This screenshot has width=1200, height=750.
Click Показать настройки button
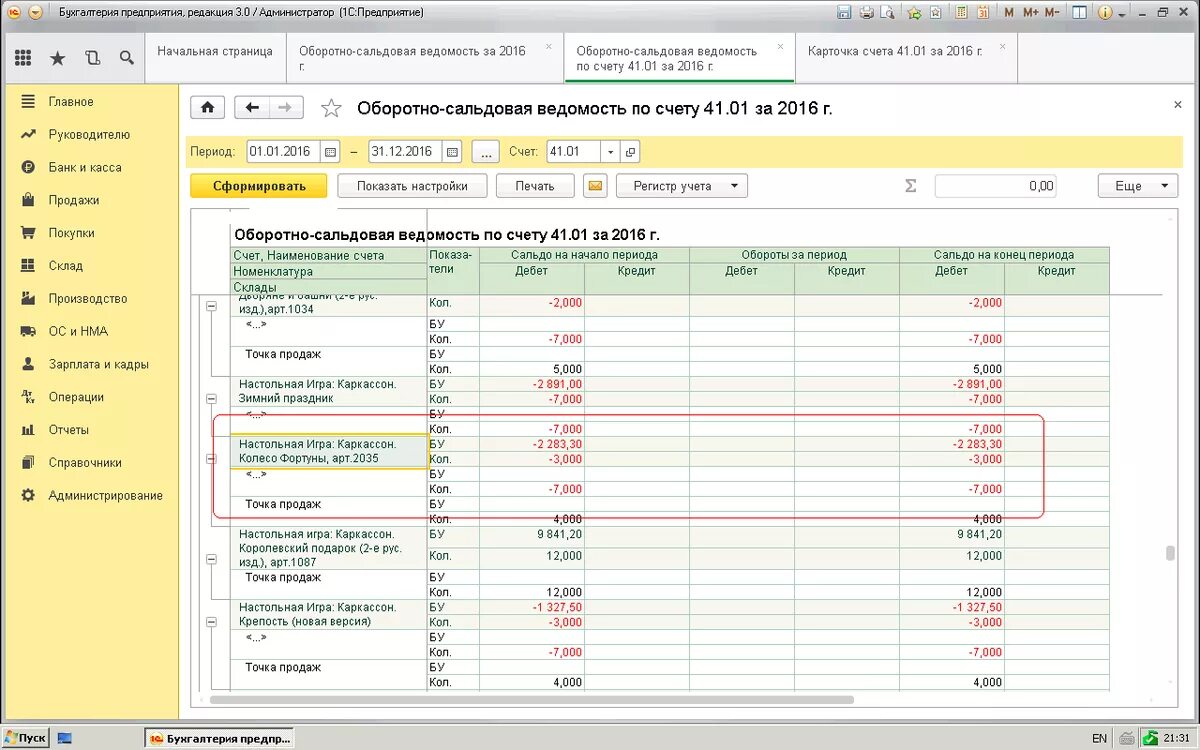pyautogui.click(x=412, y=186)
